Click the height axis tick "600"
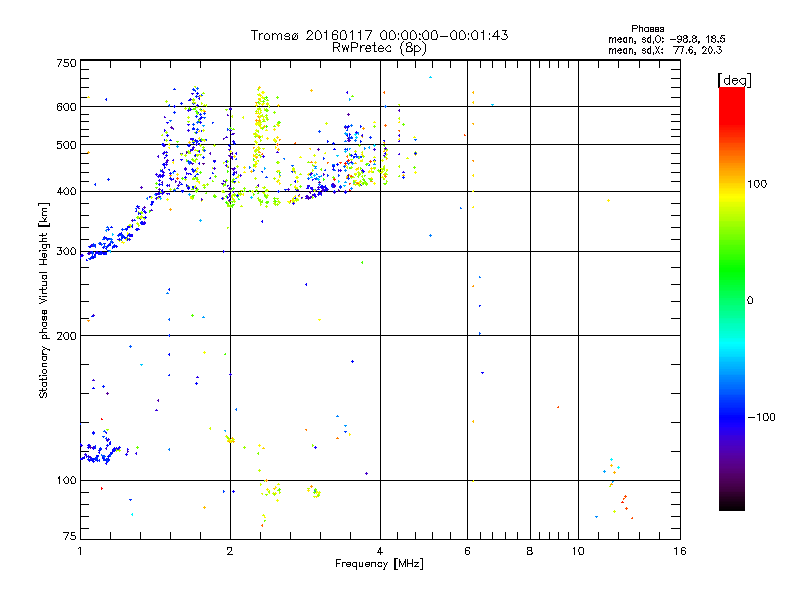The height and width of the screenshot is (600, 800). pyautogui.click(x=66, y=107)
